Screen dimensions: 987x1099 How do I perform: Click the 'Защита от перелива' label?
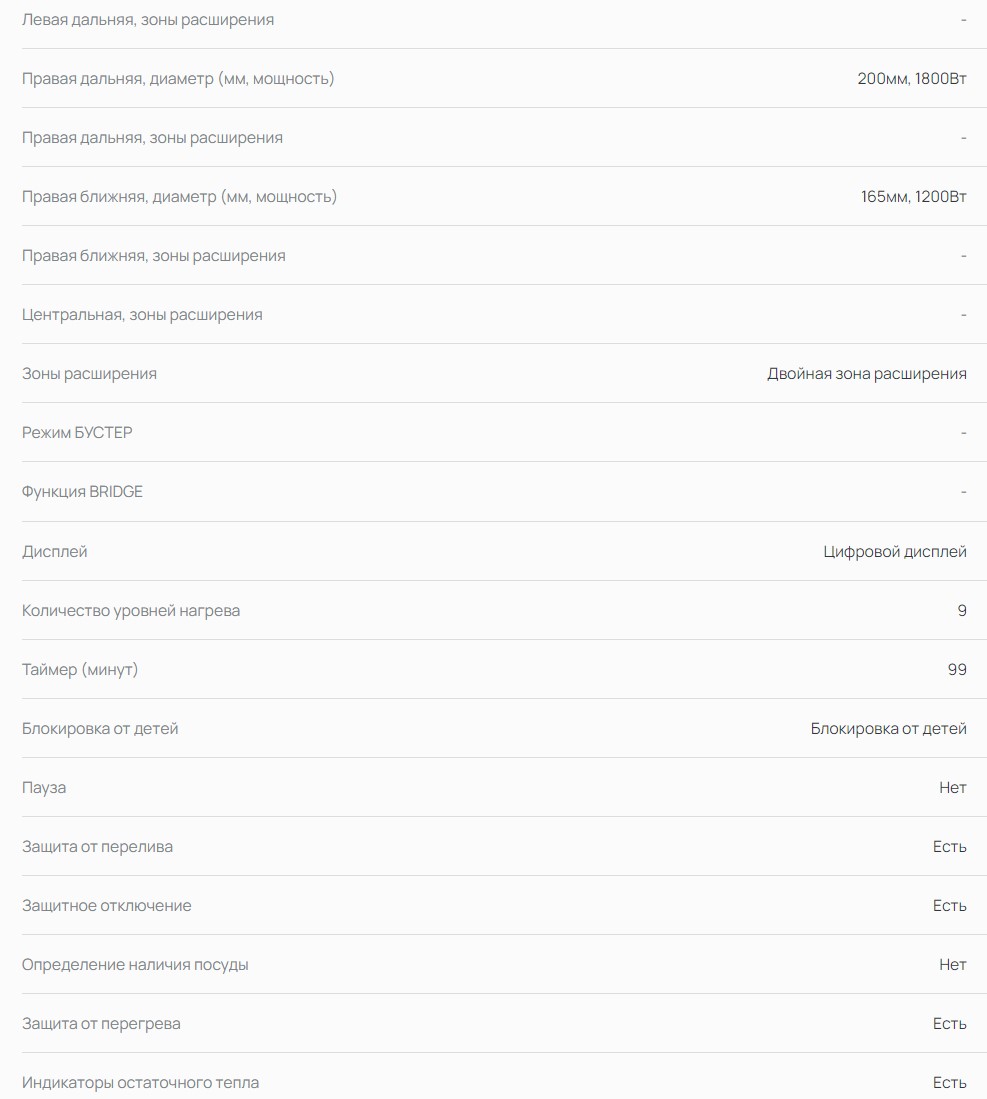click(97, 846)
